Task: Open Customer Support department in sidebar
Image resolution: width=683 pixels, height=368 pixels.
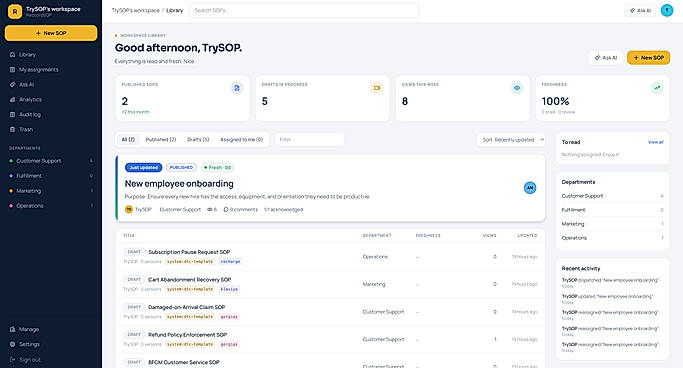Action: 51,161
